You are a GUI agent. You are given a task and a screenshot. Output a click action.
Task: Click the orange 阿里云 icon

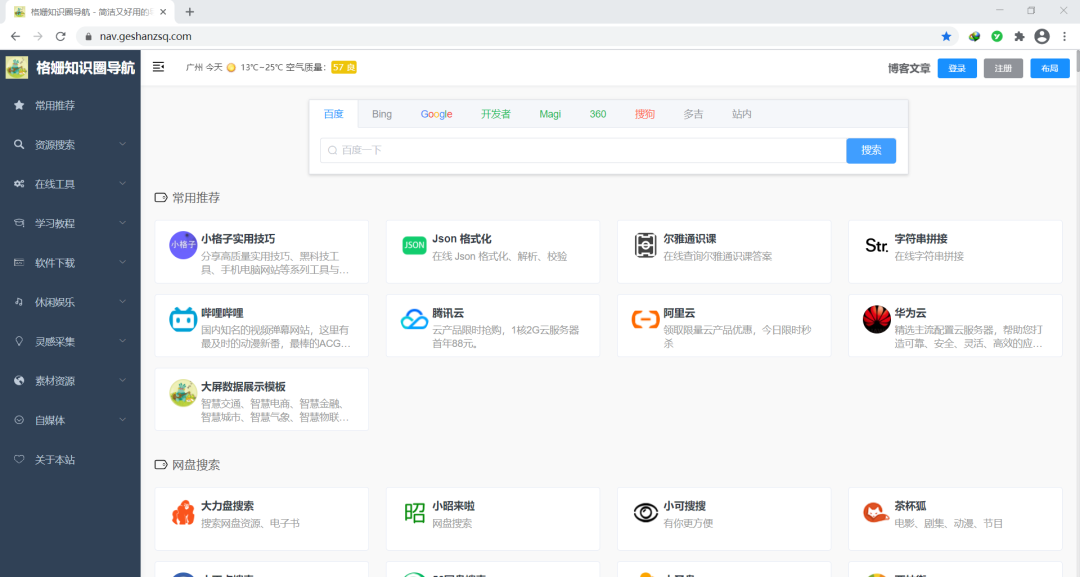[645, 319]
